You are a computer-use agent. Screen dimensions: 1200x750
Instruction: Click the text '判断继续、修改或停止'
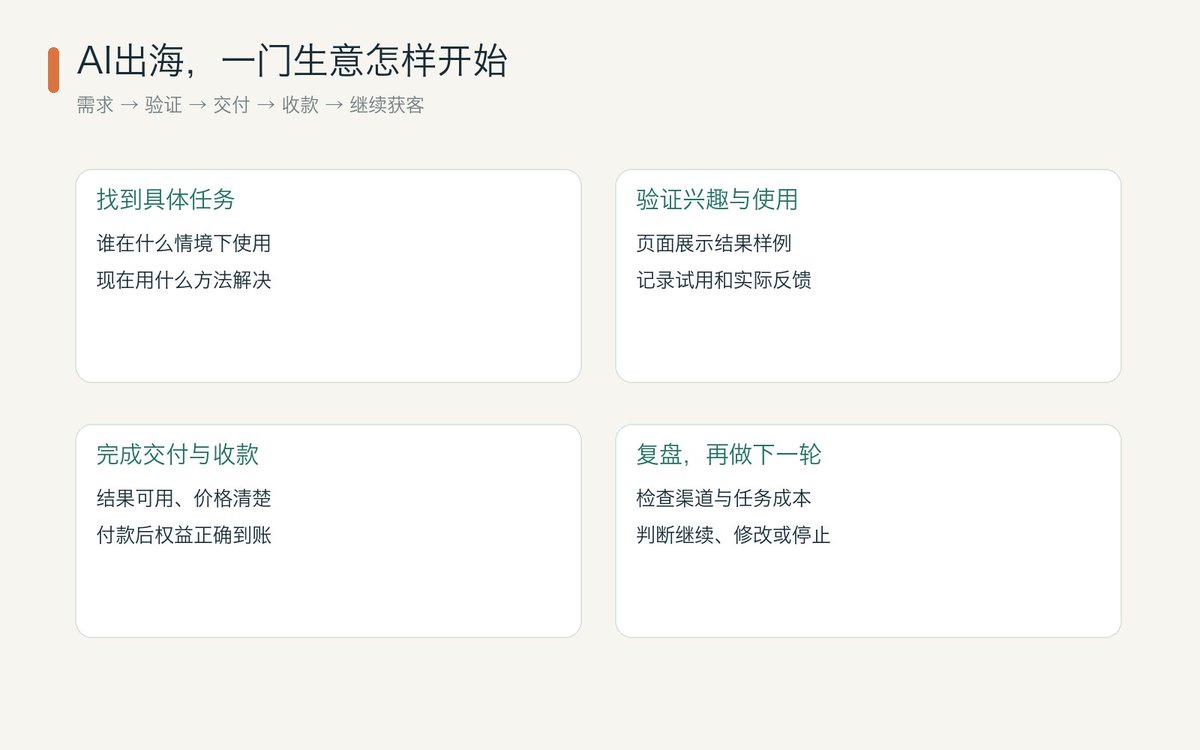(734, 535)
